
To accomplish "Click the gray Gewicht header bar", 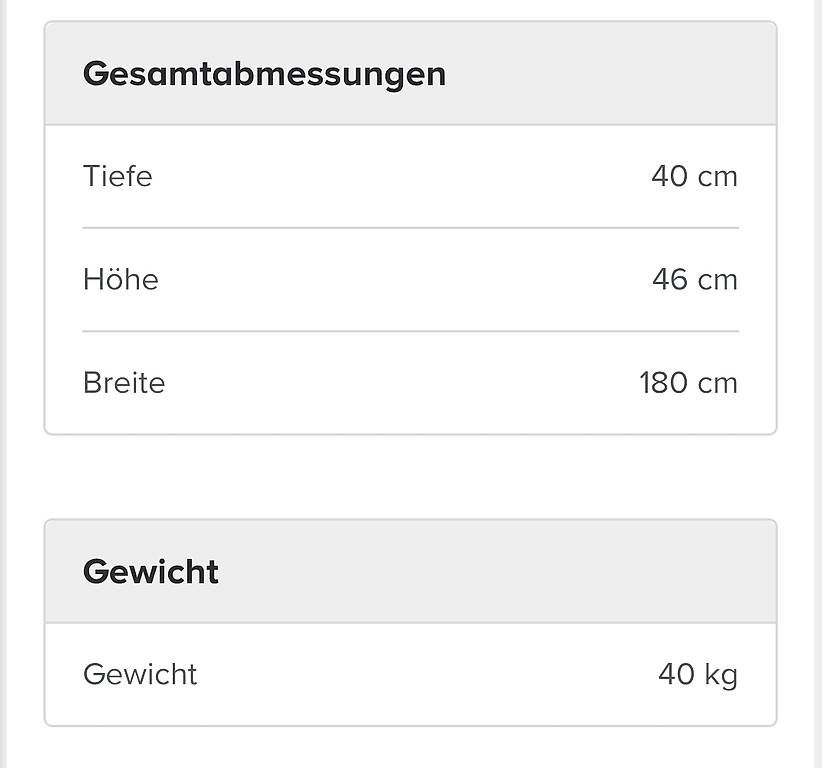I will tap(410, 571).
